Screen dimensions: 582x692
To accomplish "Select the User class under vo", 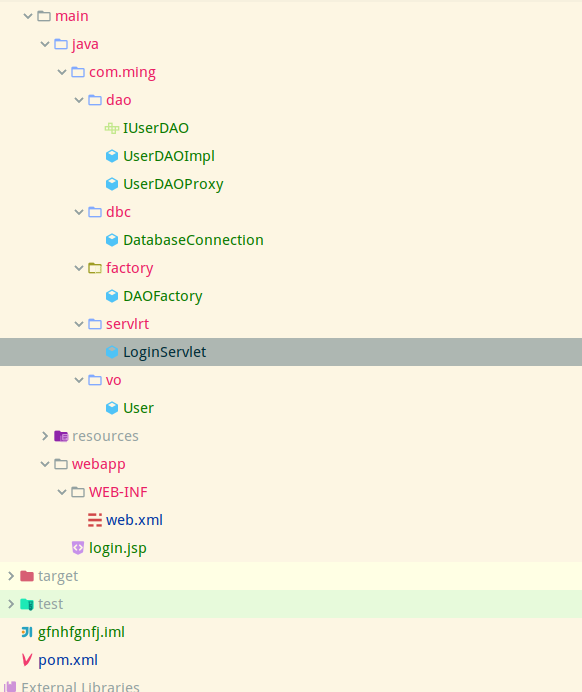I will tap(138, 408).
